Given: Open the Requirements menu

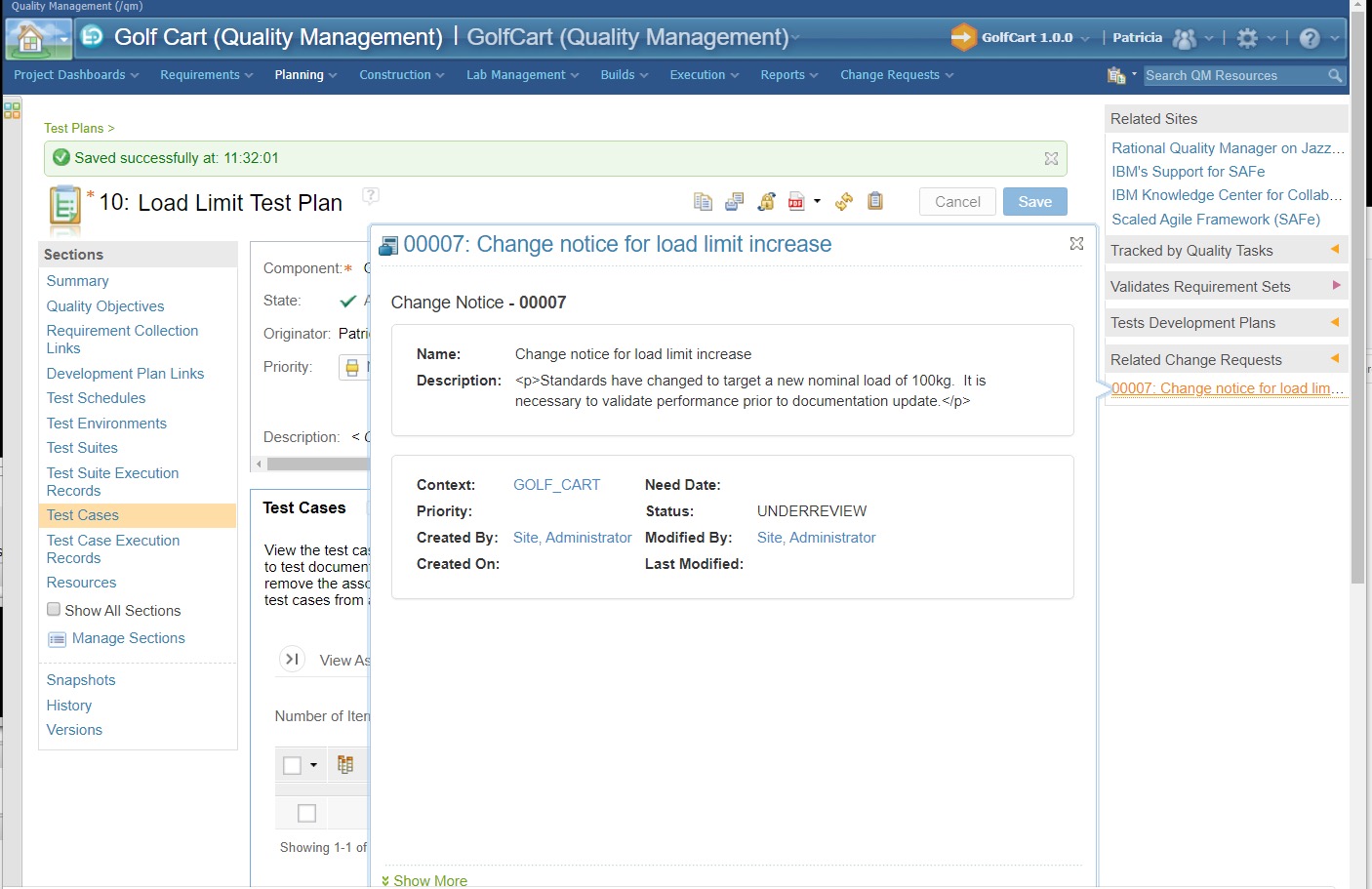Looking at the screenshot, I should click(x=207, y=75).
